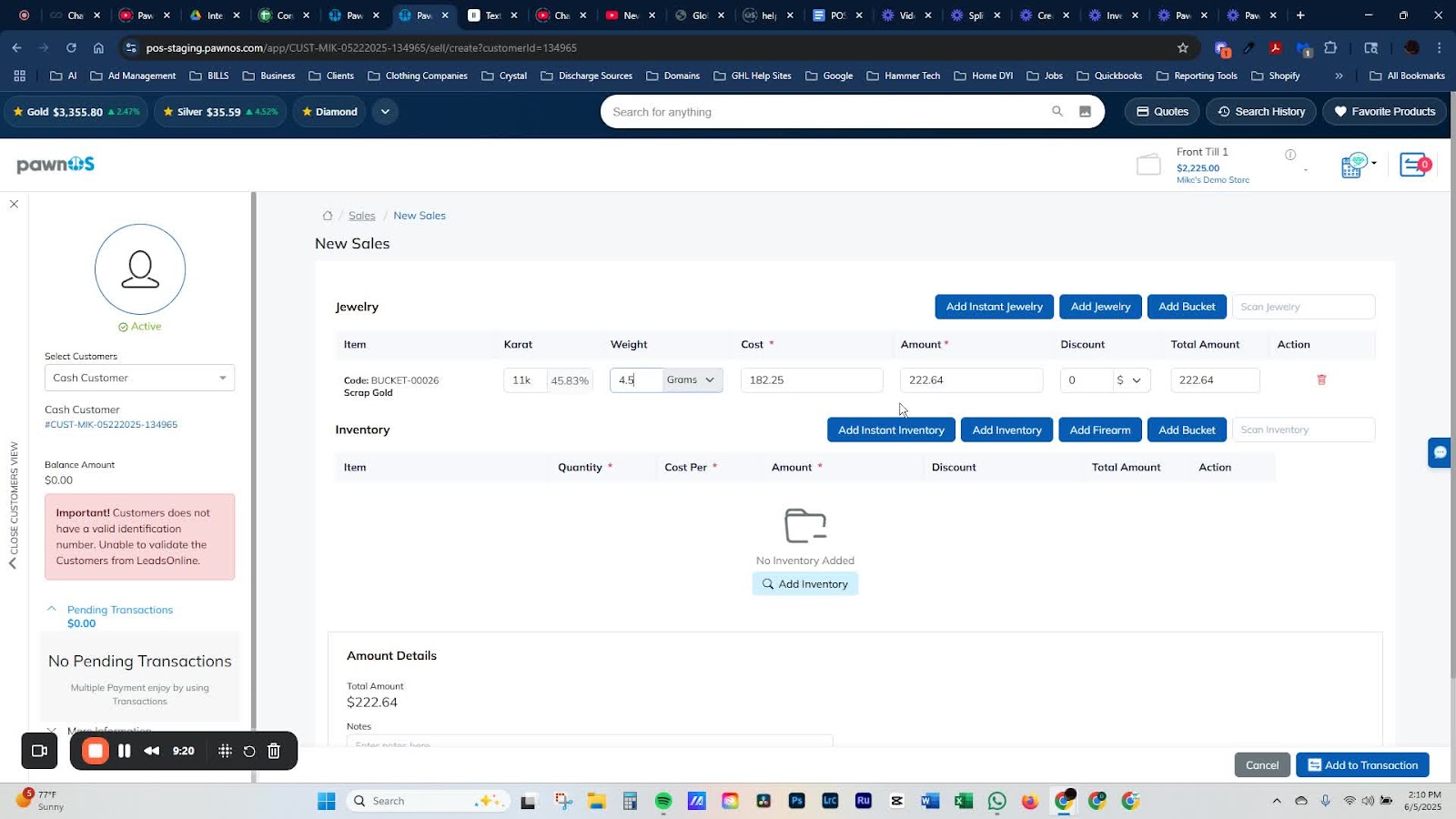1456x819 pixels.
Task: Toggle the recorder camera icon
Action: pyautogui.click(x=39, y=751)
